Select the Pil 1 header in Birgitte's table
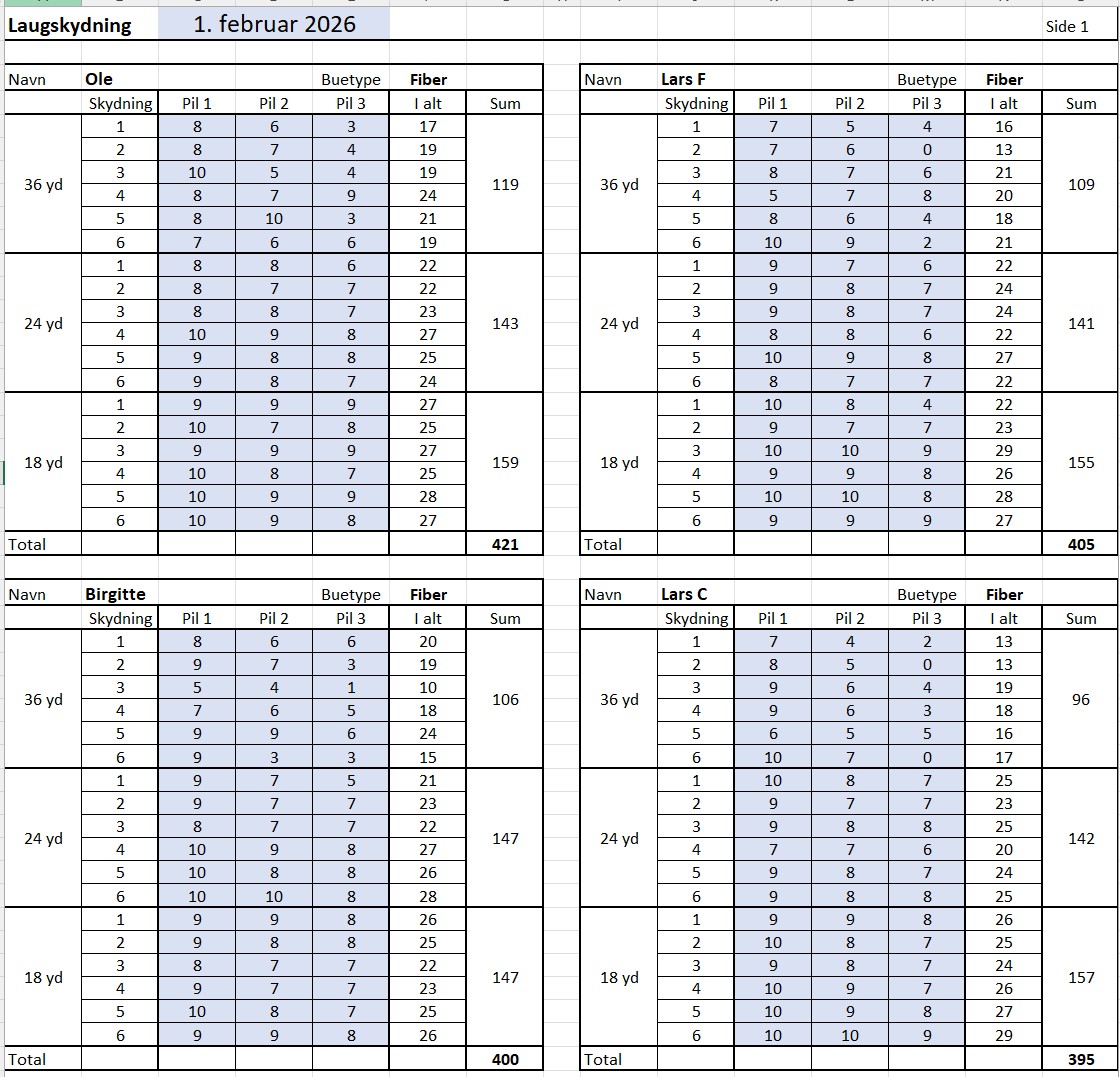Screen dimensions: 1120x1077 pyautogui.click(x=197, y=618)
